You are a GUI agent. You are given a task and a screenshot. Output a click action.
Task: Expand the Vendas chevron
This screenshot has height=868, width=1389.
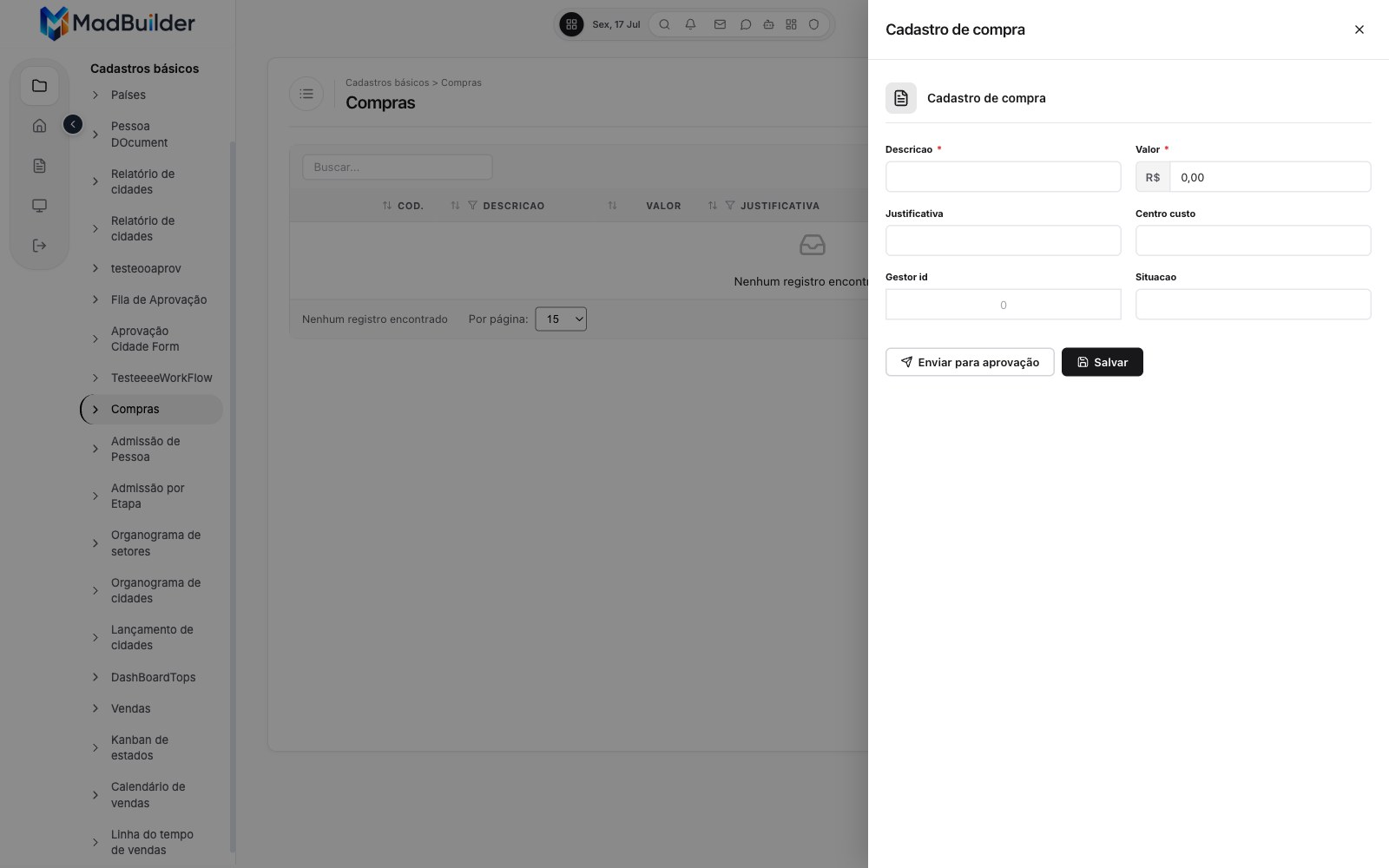click(95, 708)
